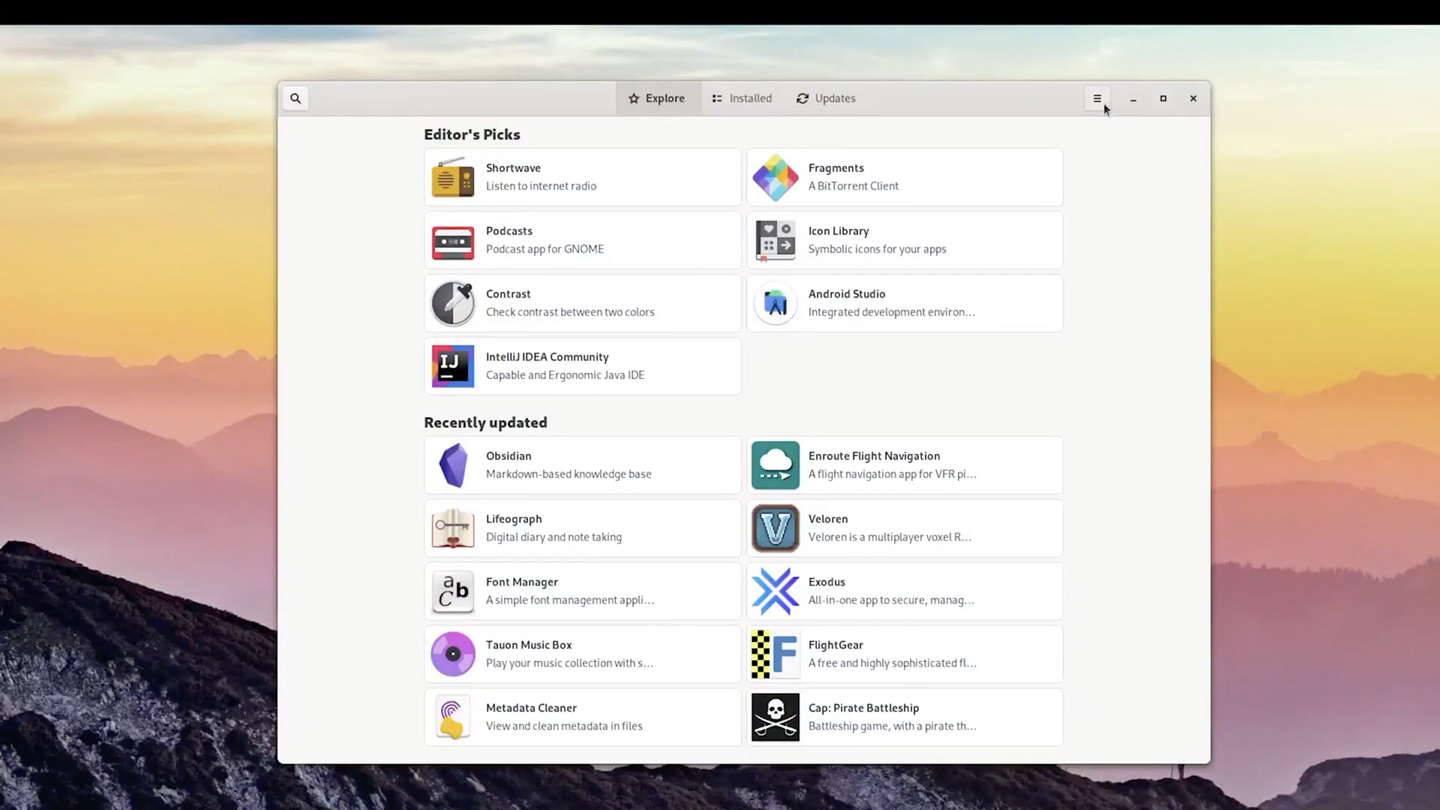This screenshot has width=1440, height=810.
Task: Select the Contrast app title
Action: click(508, 294)
